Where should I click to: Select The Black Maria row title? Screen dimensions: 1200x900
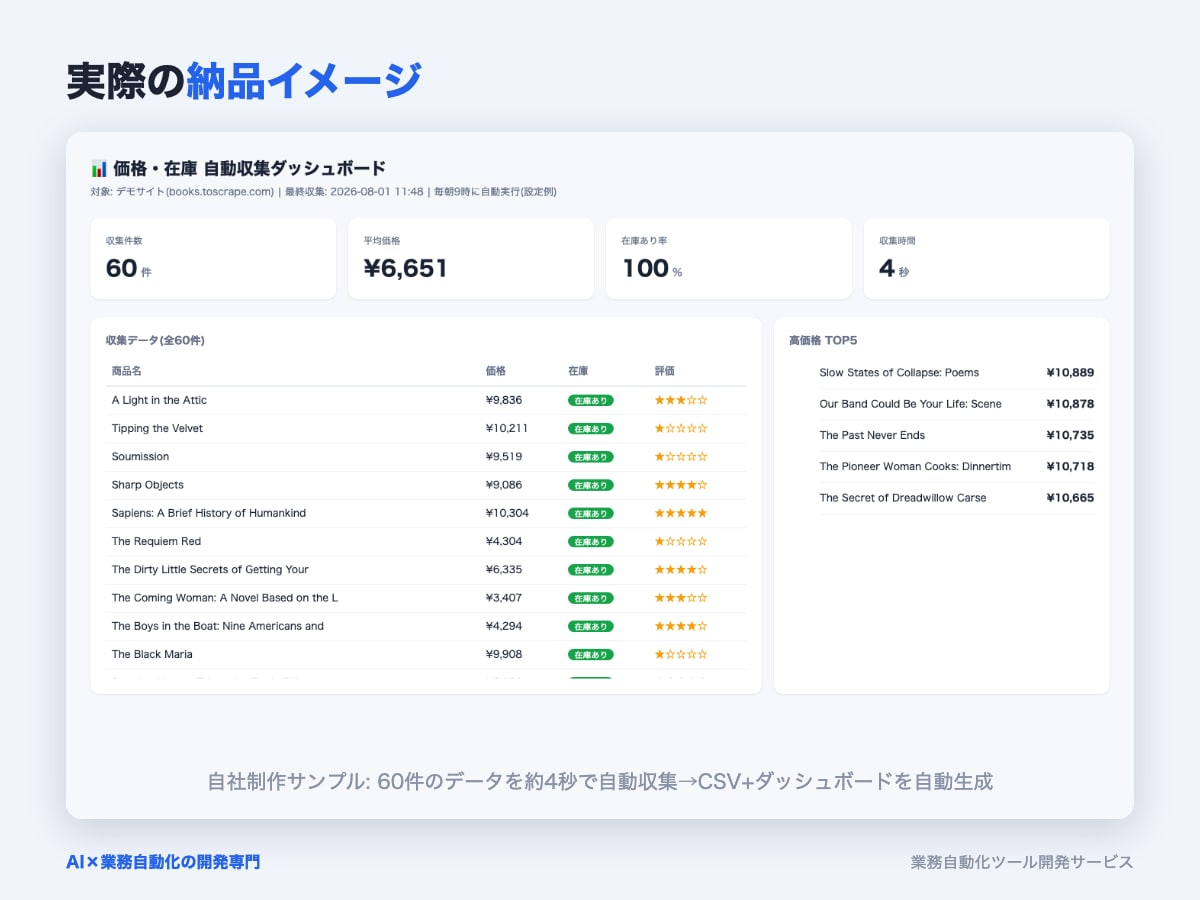pyautogui.click(x=152, y=654)
